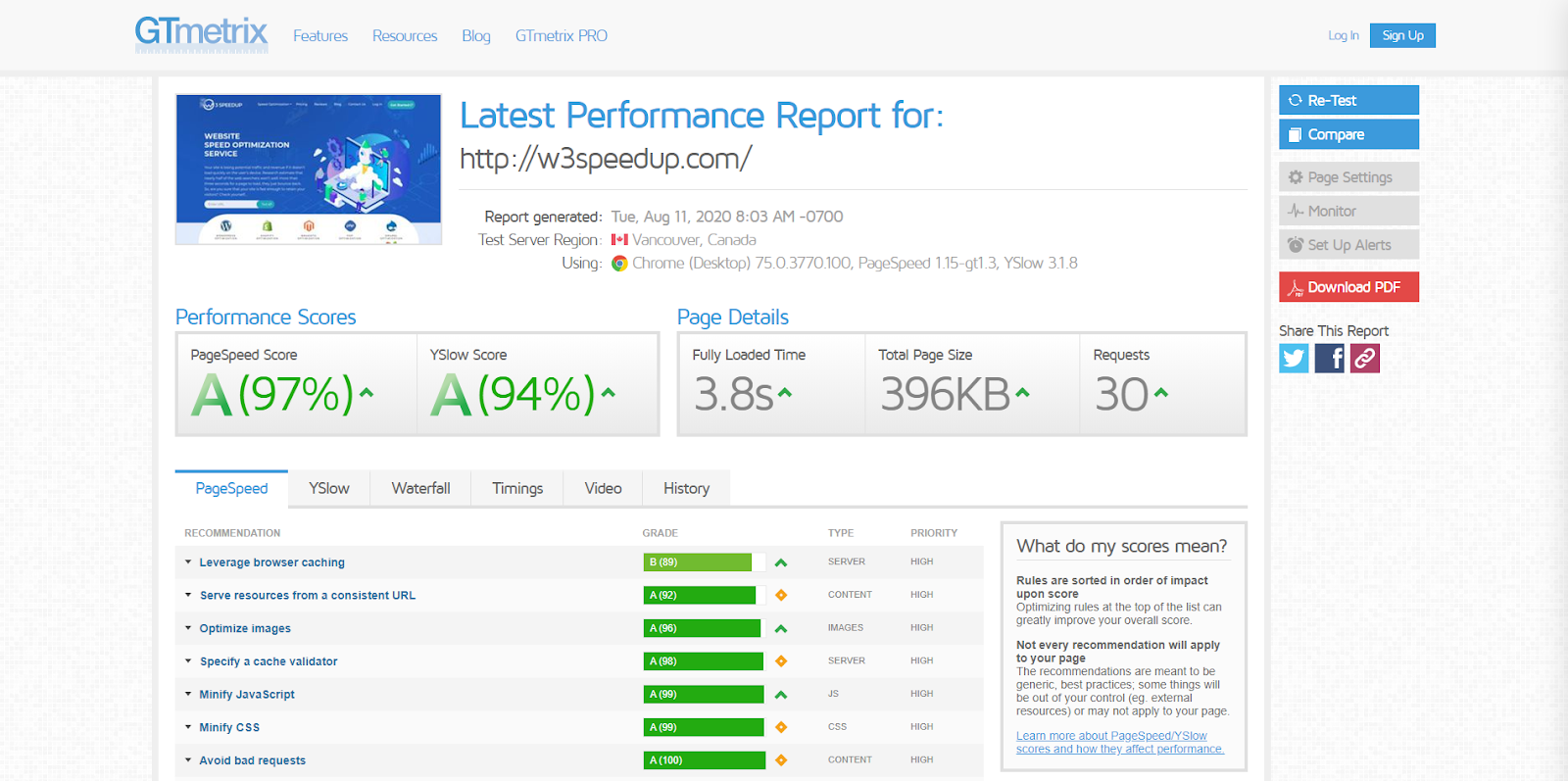This screenshot has height=781, width=1568.
Task: Click the Re-Test button
Action: (1348, 100)
